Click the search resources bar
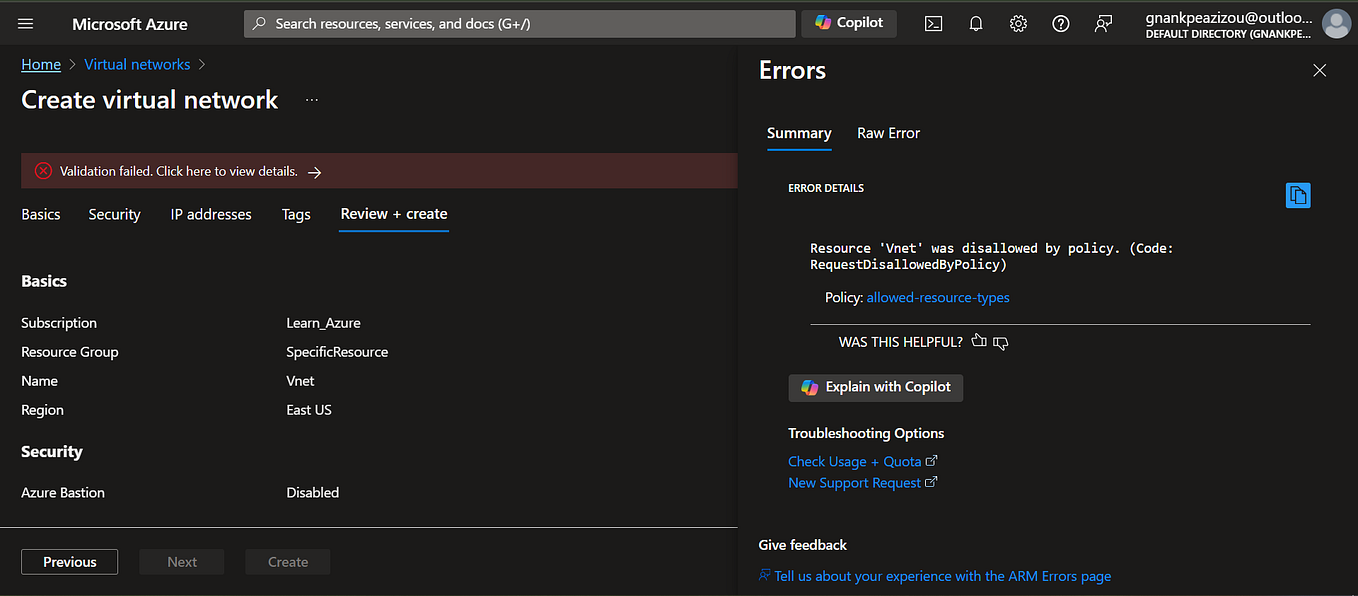This screenshot has height=596, width=1358. [519, 22]
